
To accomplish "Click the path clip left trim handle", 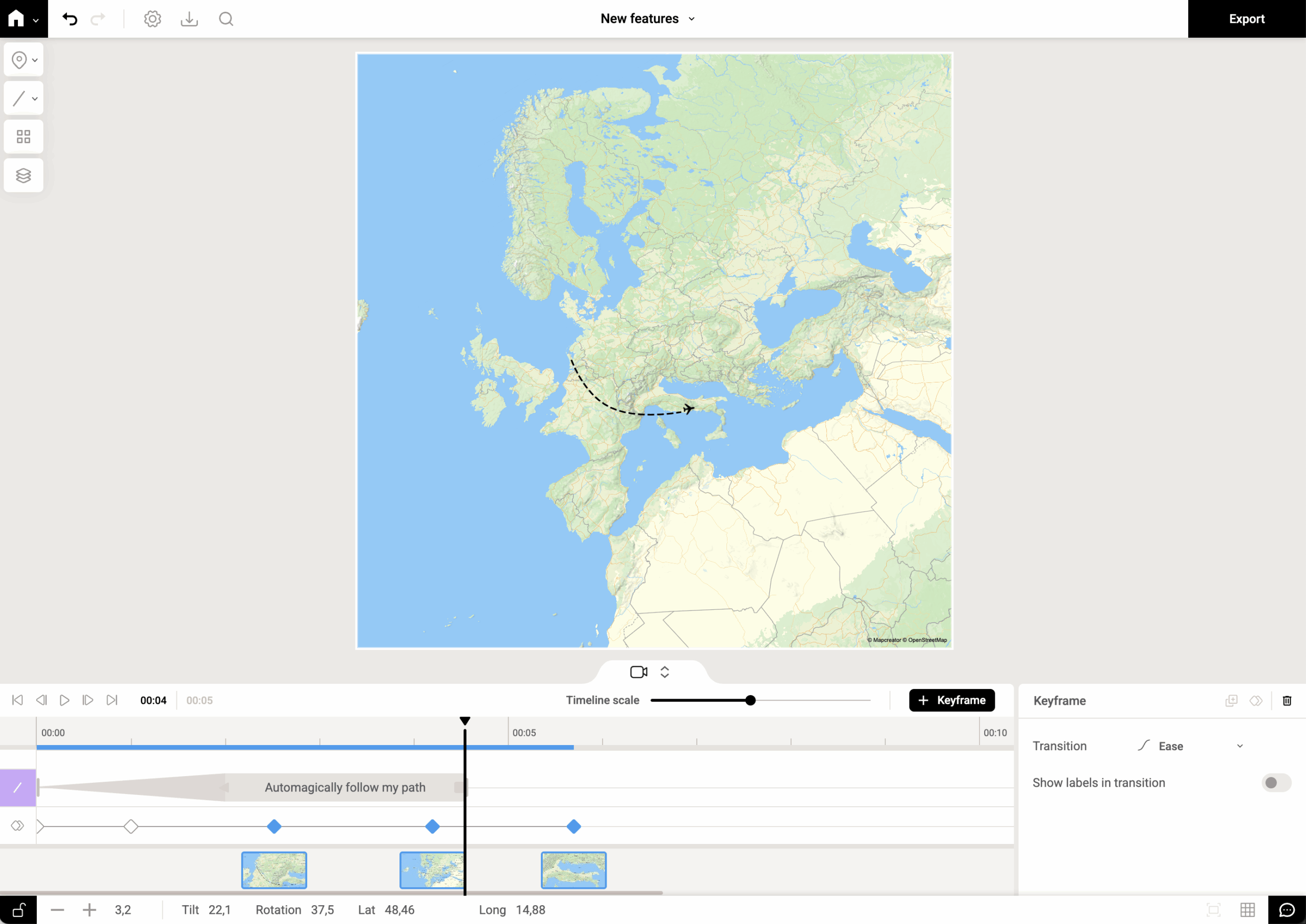I will click(38, 787).
